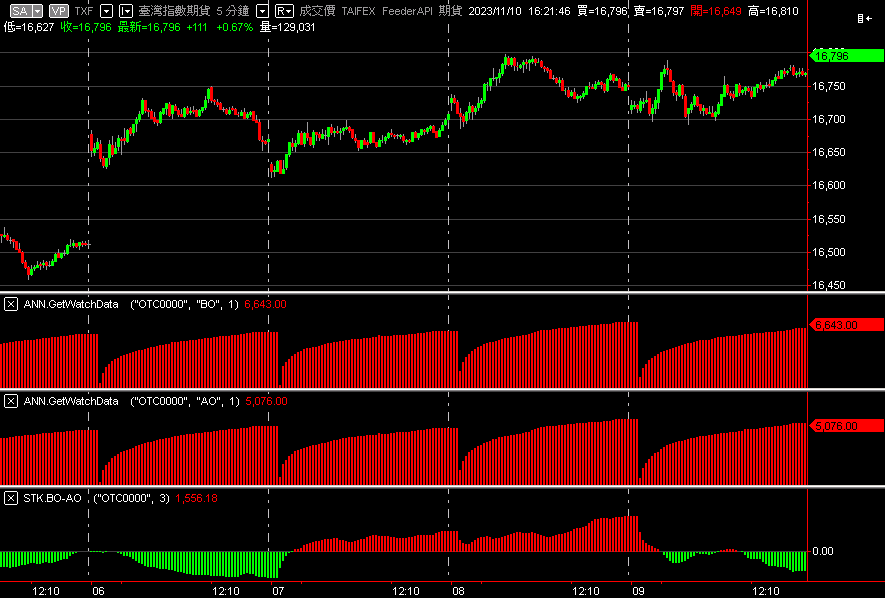Click the +111 change value
885x598 pixels.
[x=198, y=27]
